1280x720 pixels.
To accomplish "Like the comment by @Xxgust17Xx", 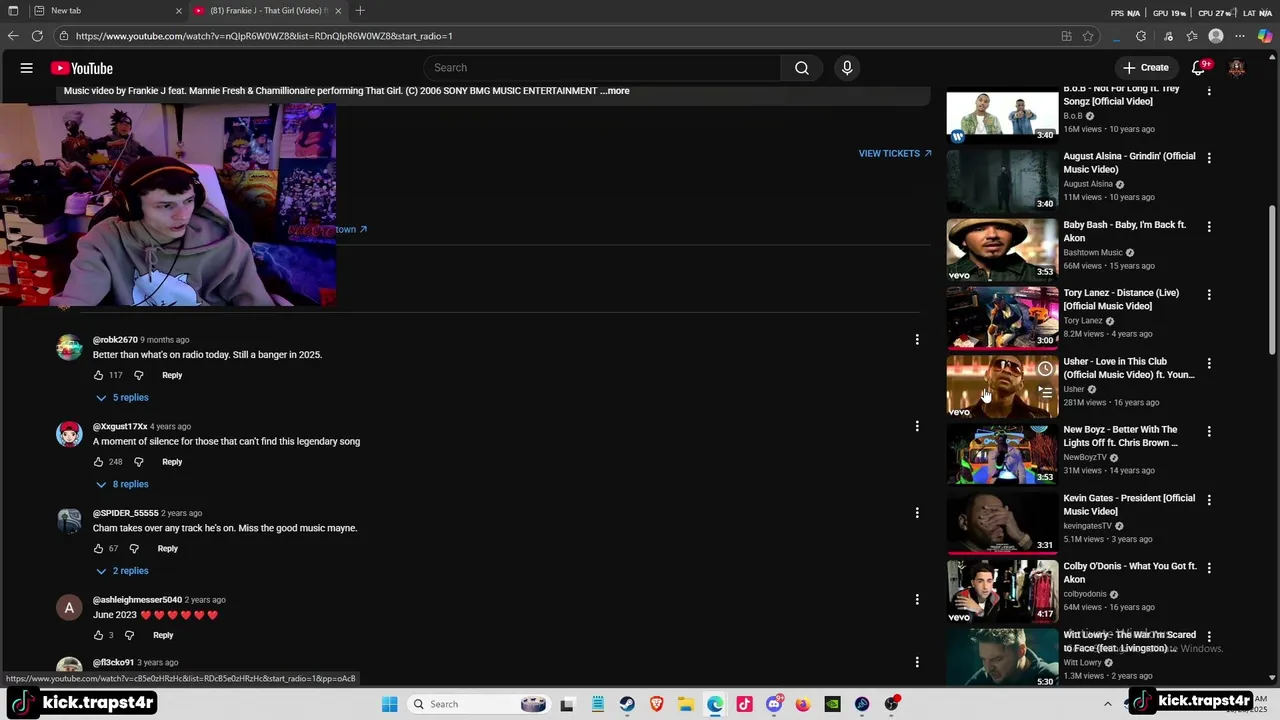I will coord(98,462).
